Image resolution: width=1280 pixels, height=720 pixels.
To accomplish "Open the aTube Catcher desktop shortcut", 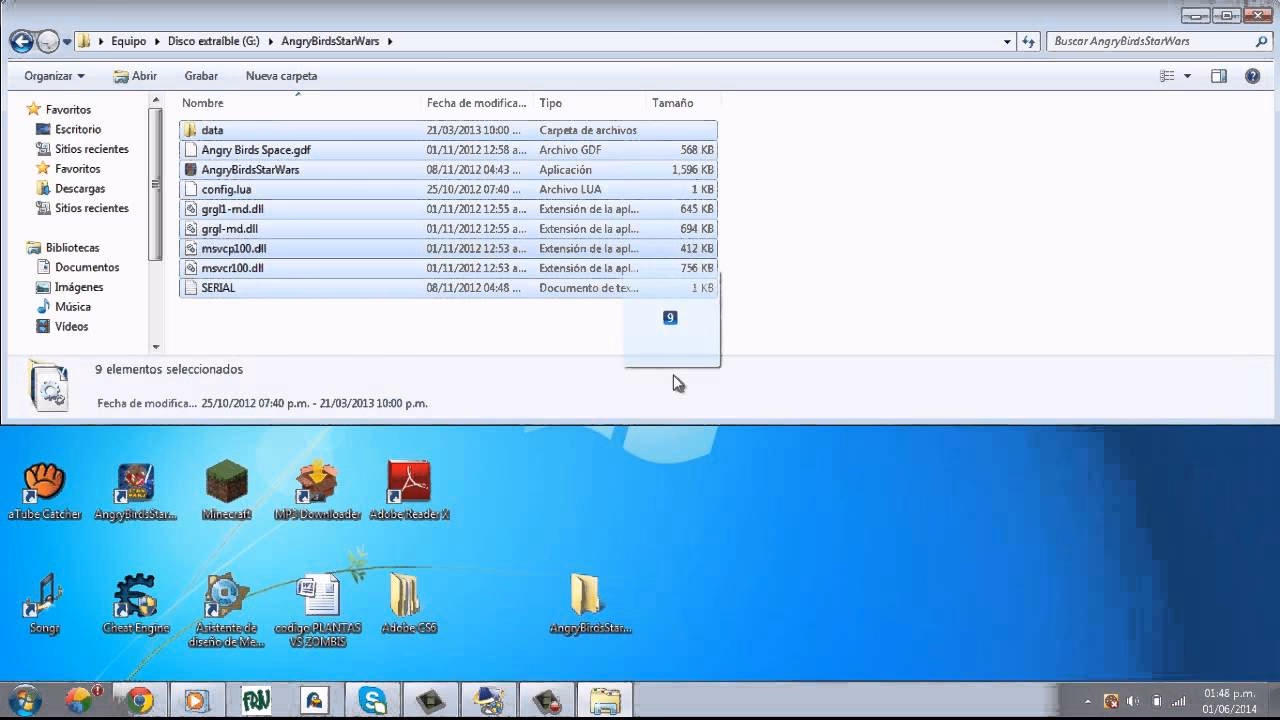I will 44,490.
